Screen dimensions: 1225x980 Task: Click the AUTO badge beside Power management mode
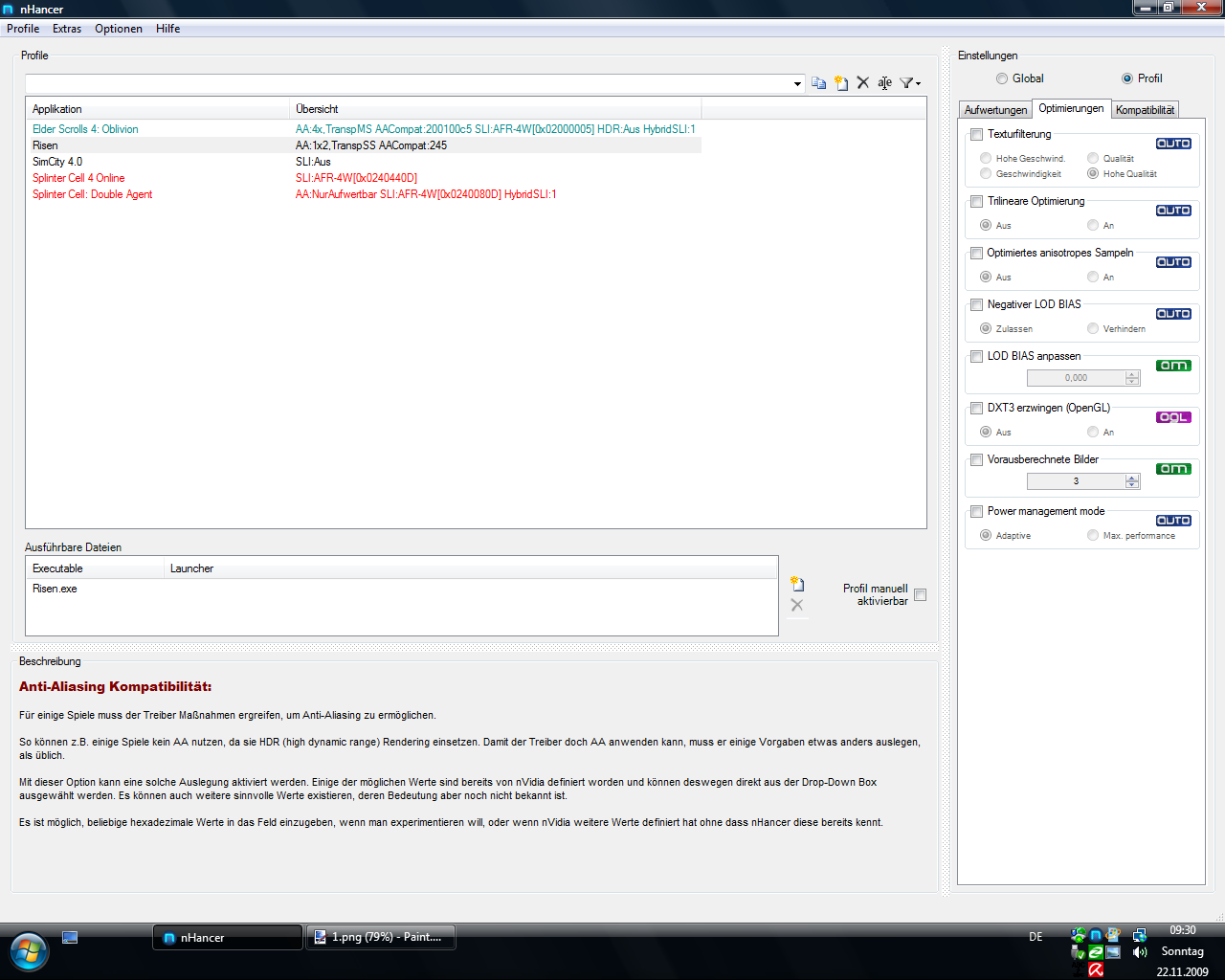coord(1173,521)
